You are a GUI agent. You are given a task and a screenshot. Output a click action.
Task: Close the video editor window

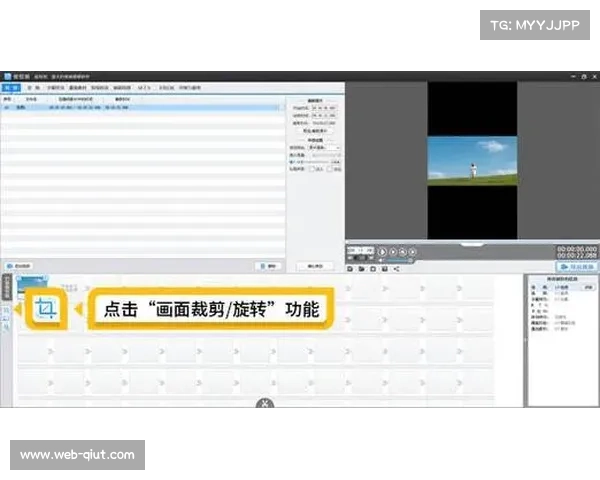coord(595,77)
